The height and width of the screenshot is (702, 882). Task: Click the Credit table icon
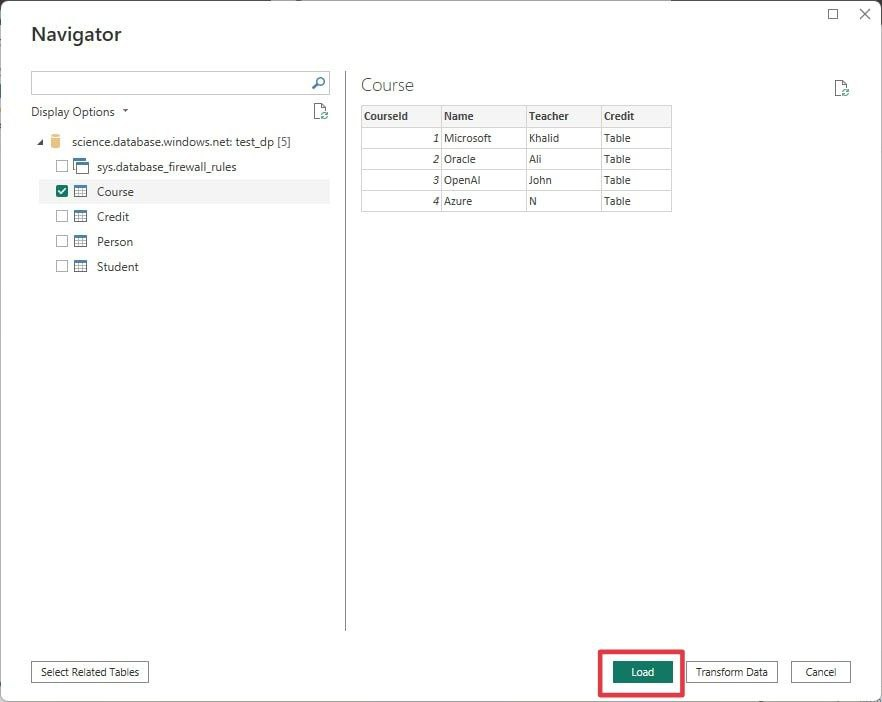coord(81,217)
